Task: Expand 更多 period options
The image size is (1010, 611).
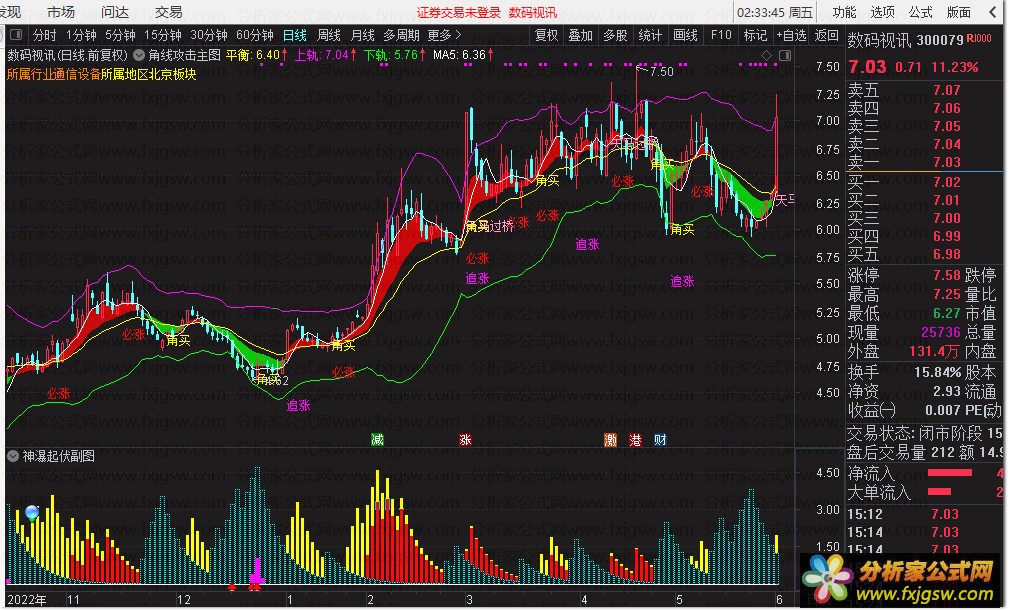Action: pos(444,35)
